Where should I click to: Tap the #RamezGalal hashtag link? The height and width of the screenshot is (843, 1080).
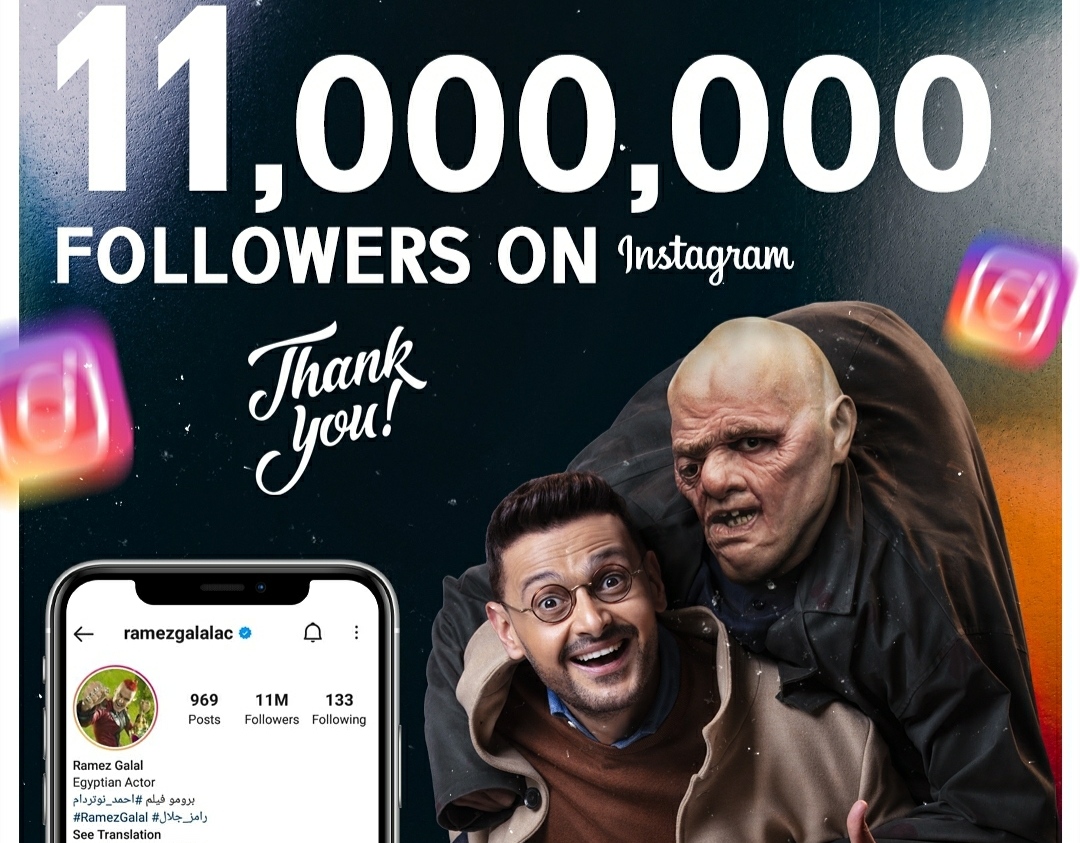point(110,818)
